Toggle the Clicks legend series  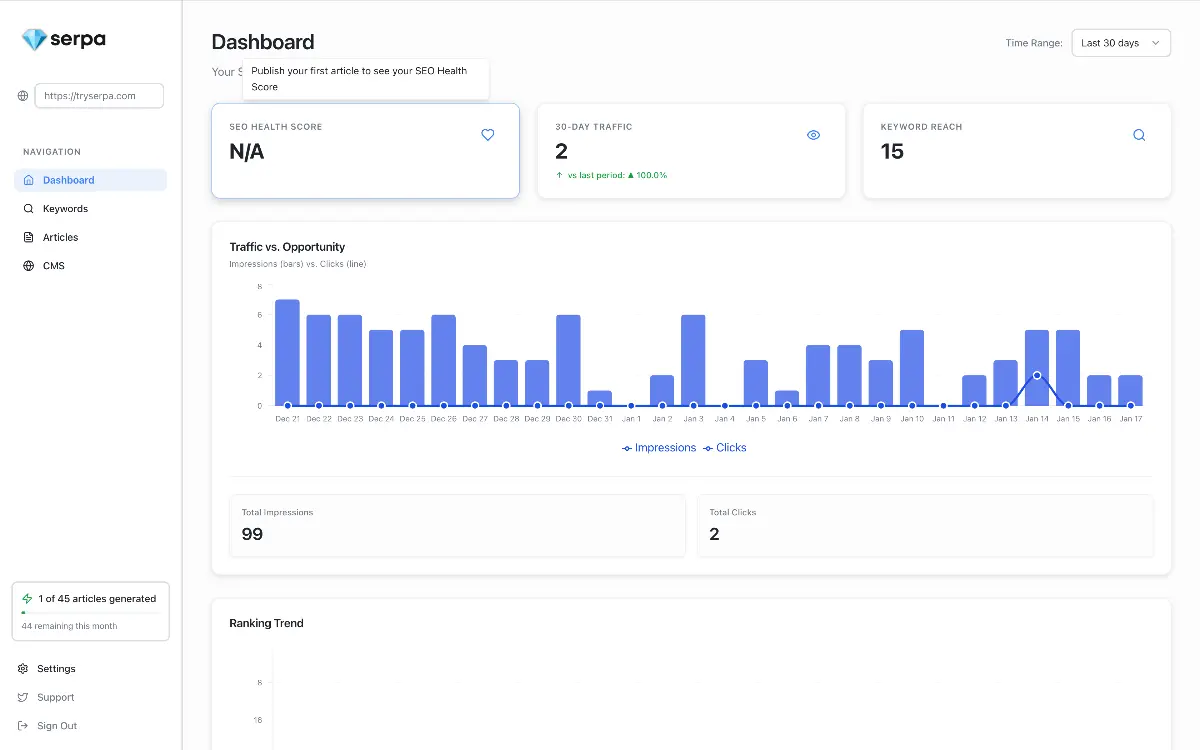coord(725,448)
